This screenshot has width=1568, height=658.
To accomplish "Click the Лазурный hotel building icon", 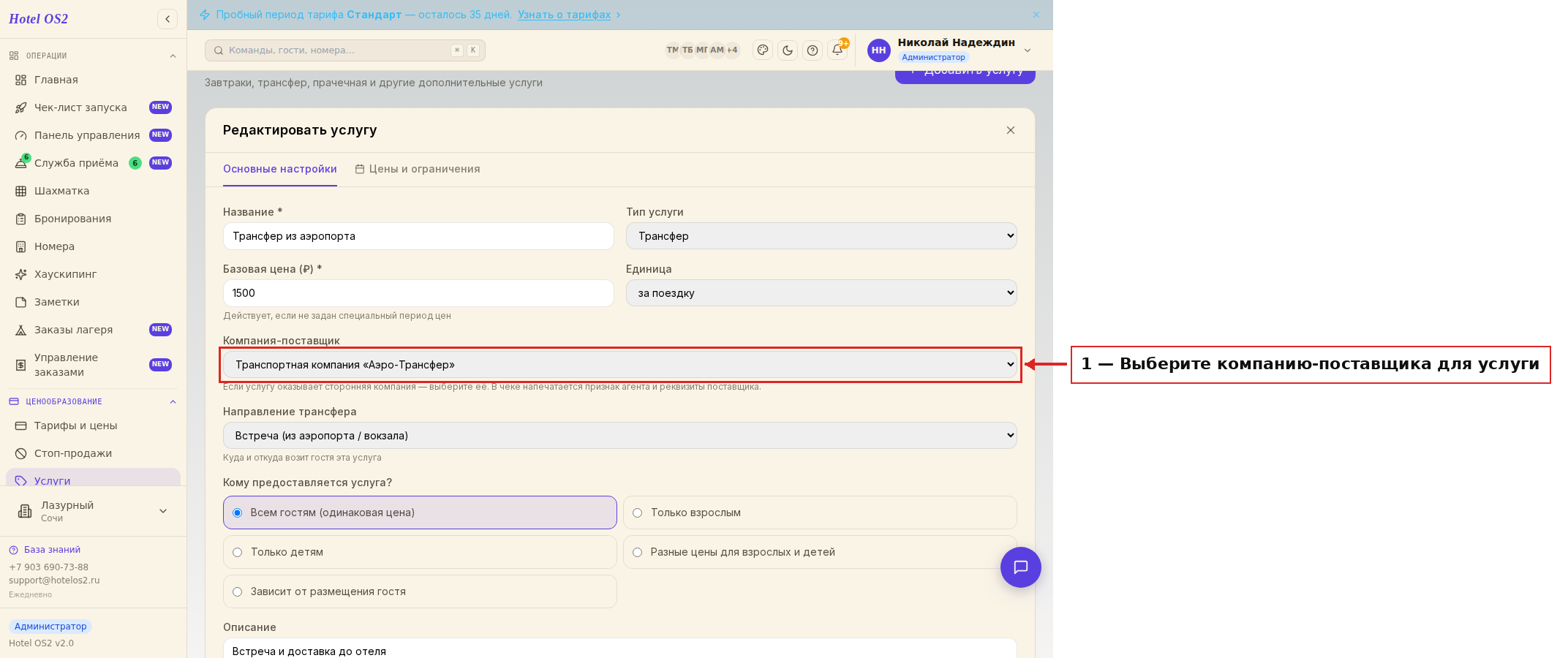I will [x=25, y=511].
